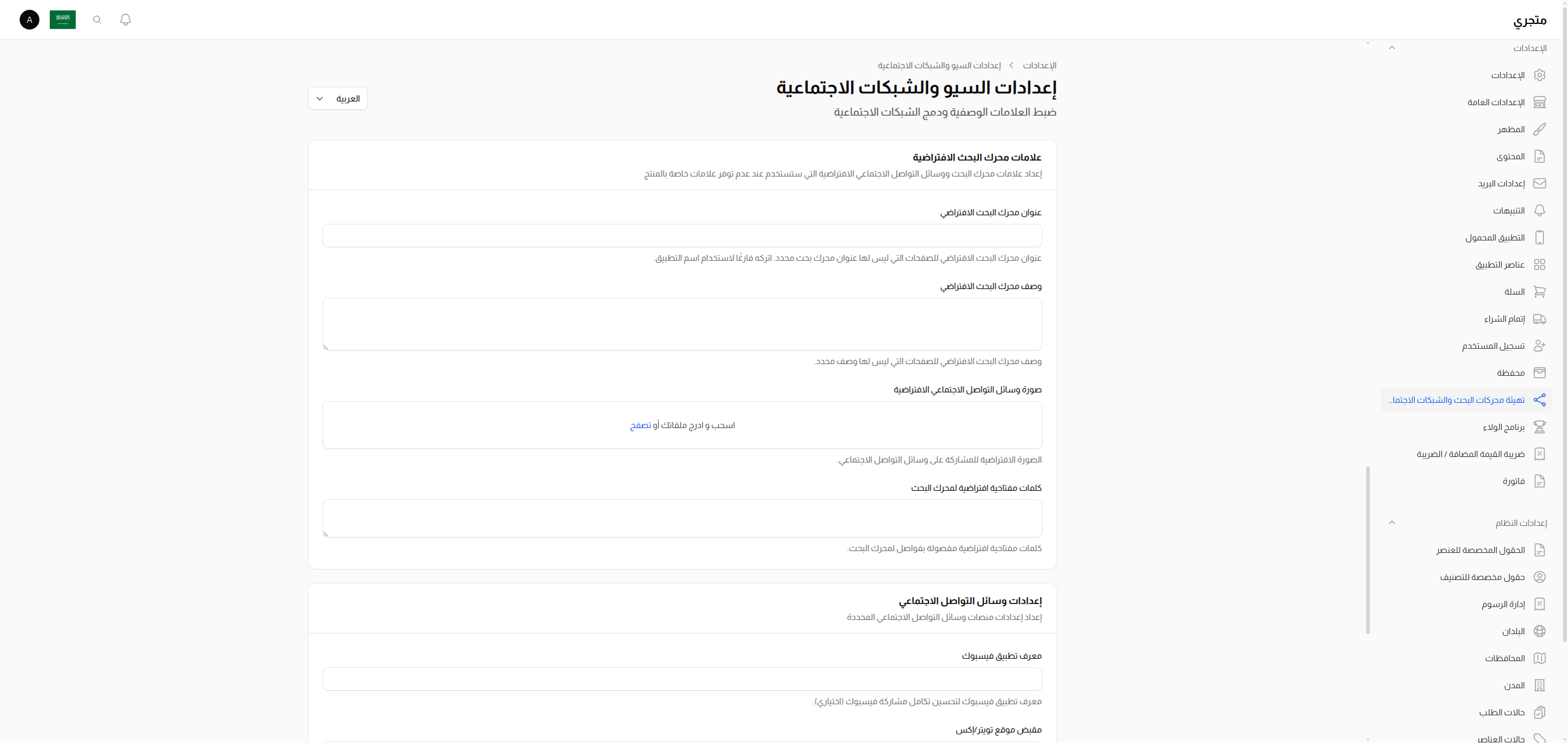Select عناصر التطبيق grid icon
The height and width of the screenshot is (743, 1568).
pos(1541,264)
